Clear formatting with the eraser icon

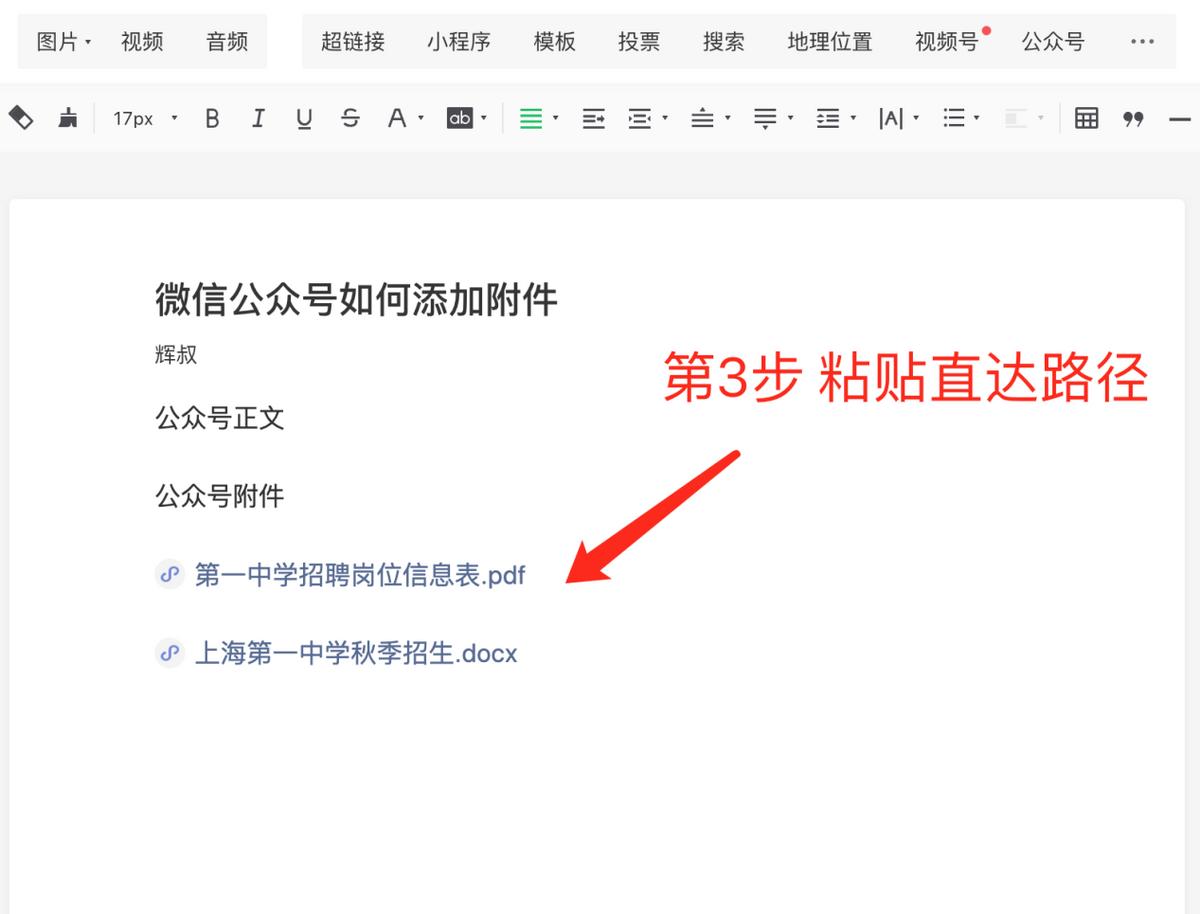click(x=22, y=117)
